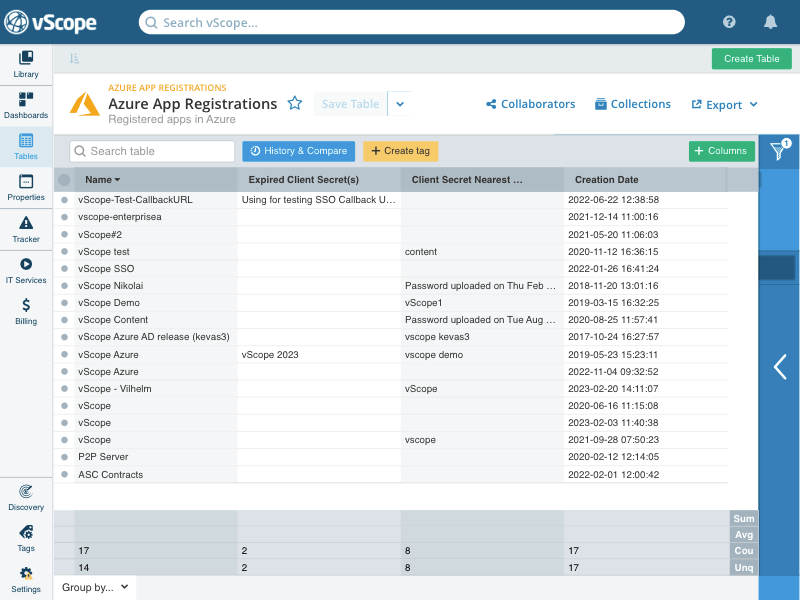Add columns with the Columns button
This screenshot has width=800, height=600.
click(721, 151)
